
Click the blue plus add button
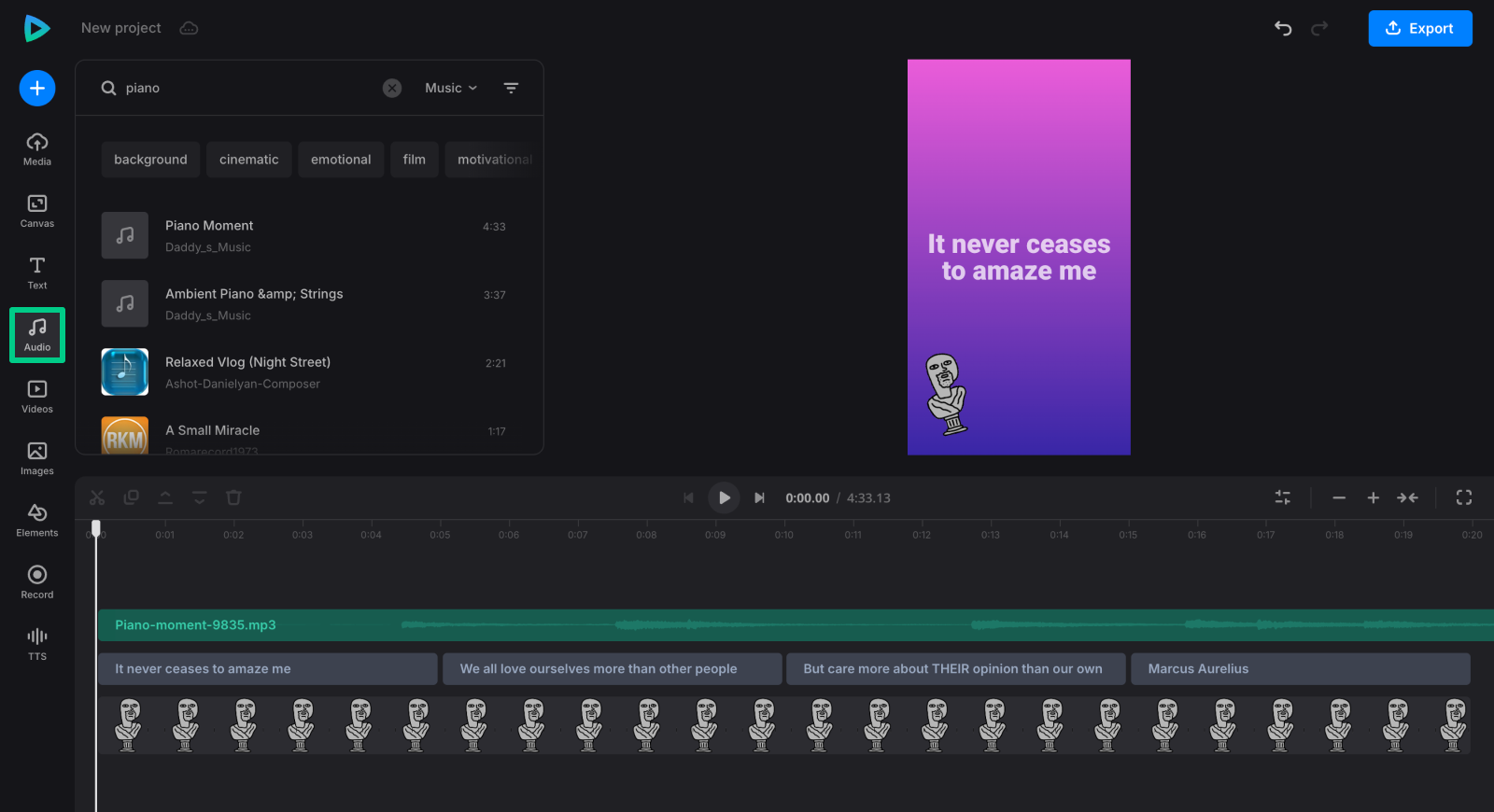pyautogui.click(x=37, y=88)
